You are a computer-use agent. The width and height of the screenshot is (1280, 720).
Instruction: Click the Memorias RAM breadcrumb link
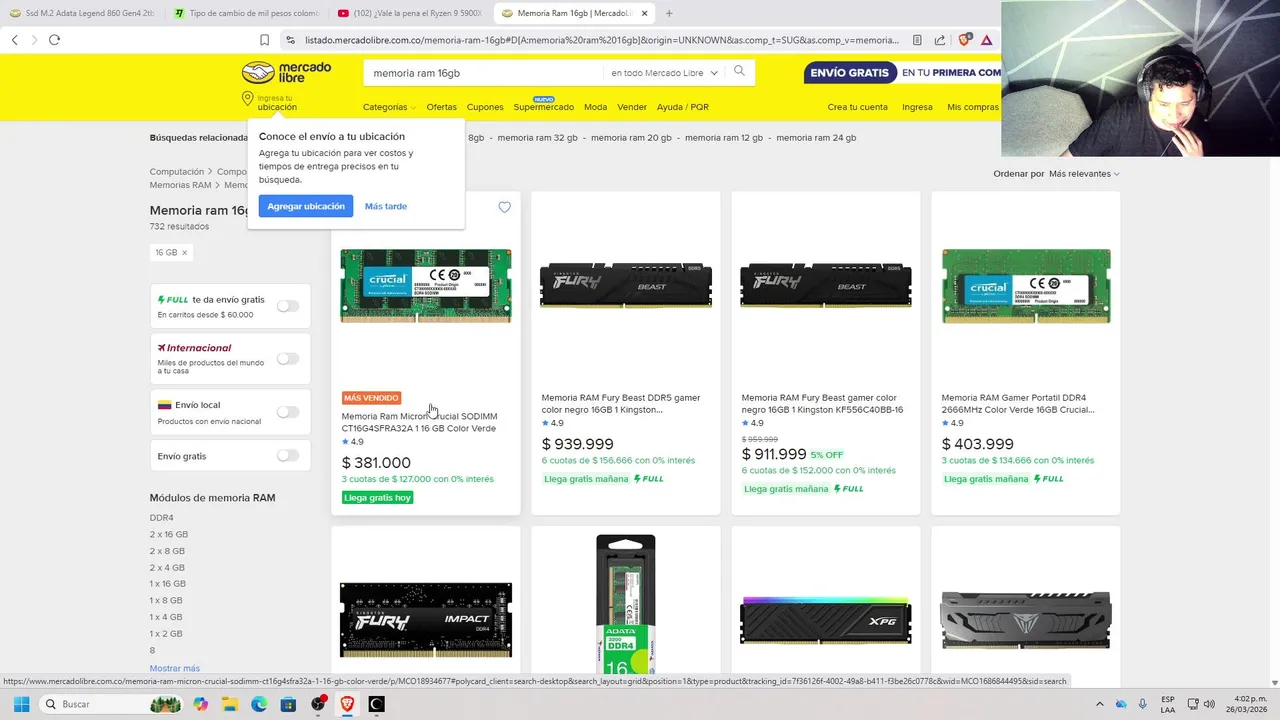pyautogui.click(x=181, y=185)
